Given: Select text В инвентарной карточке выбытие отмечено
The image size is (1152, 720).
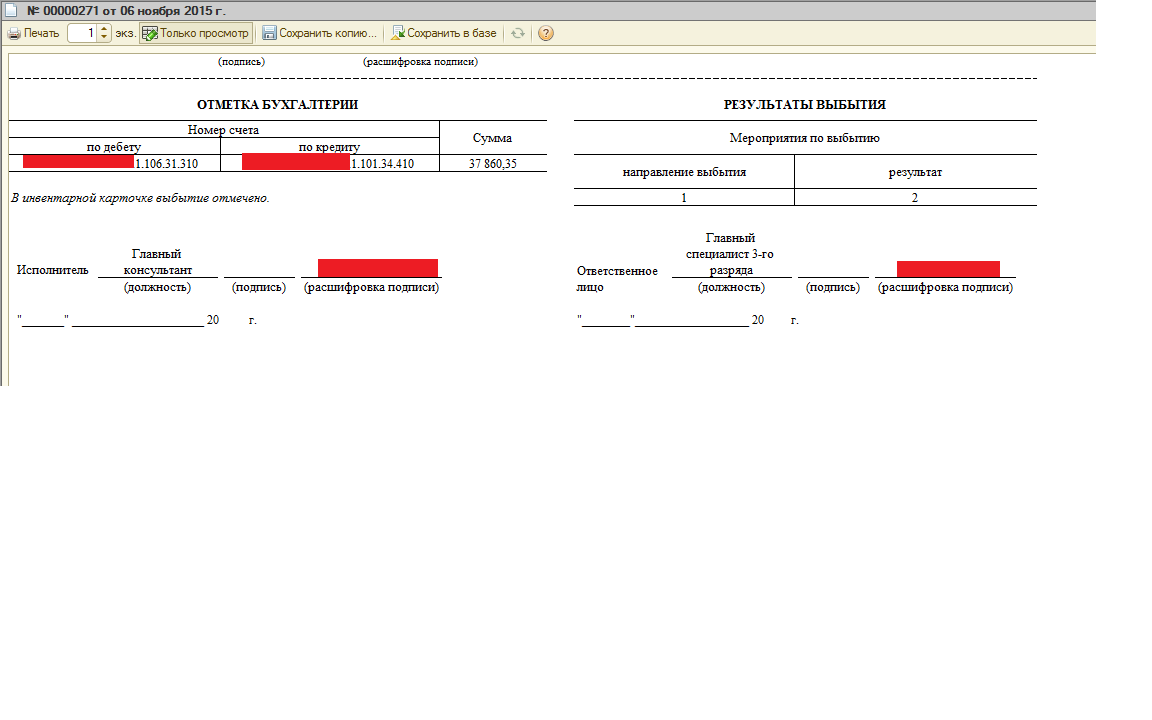Looking at the screenshot, I should pos(140,198).
